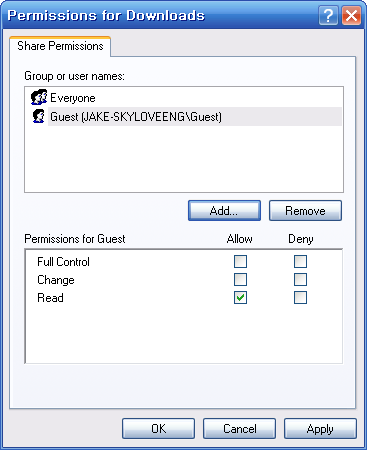Uncheck the Read Allow checkbox

[240, 298]
